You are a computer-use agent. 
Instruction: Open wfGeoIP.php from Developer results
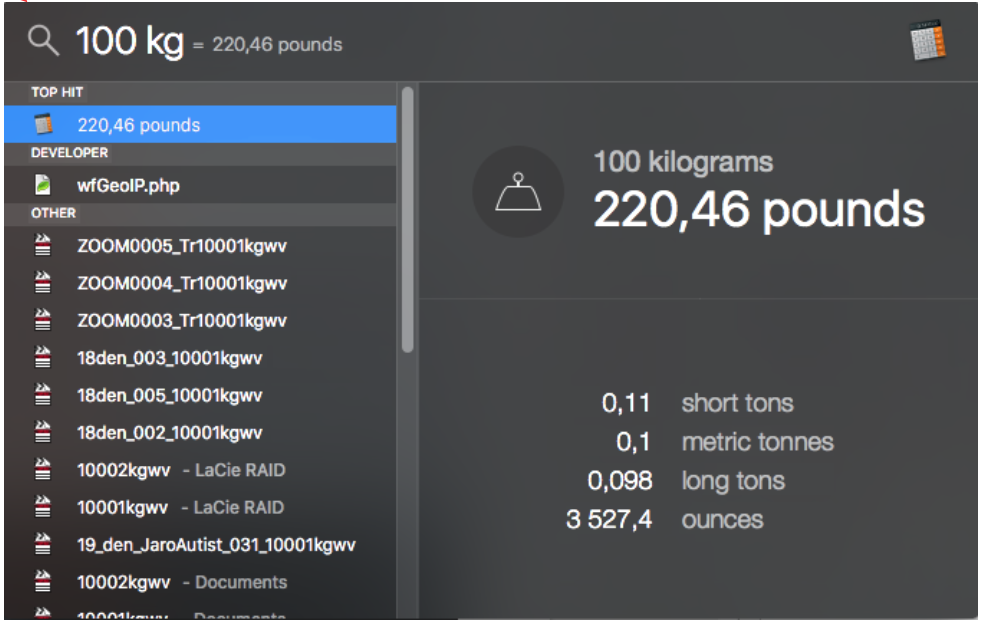pos(128,185)
